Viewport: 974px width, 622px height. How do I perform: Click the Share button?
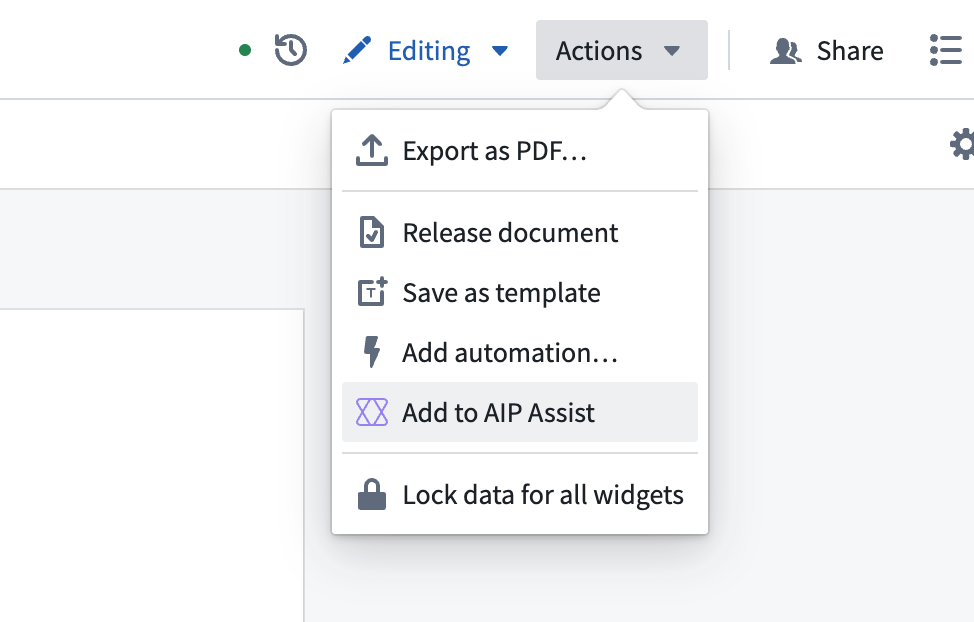point(826,50)
